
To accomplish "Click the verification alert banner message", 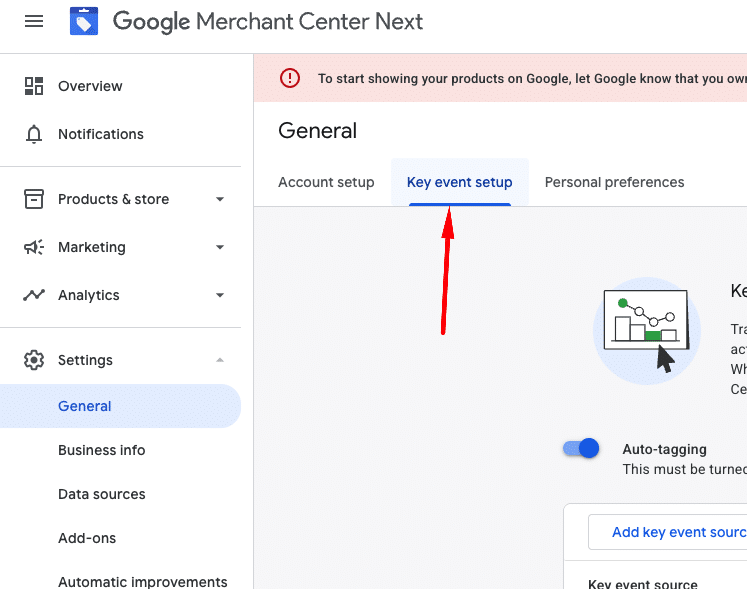I will click(532, 79).
